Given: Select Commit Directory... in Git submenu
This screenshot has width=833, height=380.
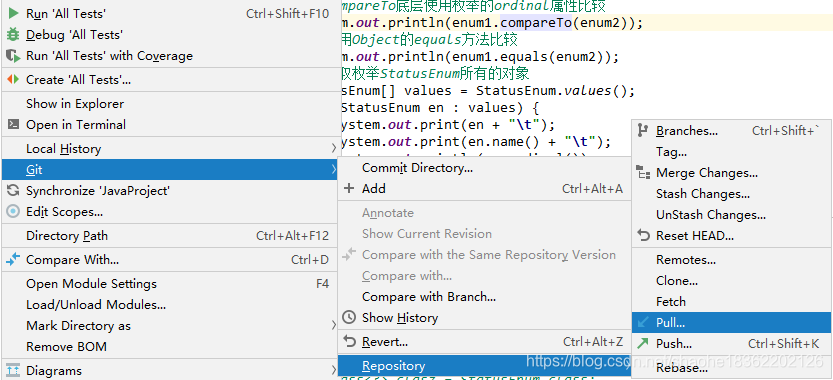Looking at the screenshot, I should pos(484,168).
